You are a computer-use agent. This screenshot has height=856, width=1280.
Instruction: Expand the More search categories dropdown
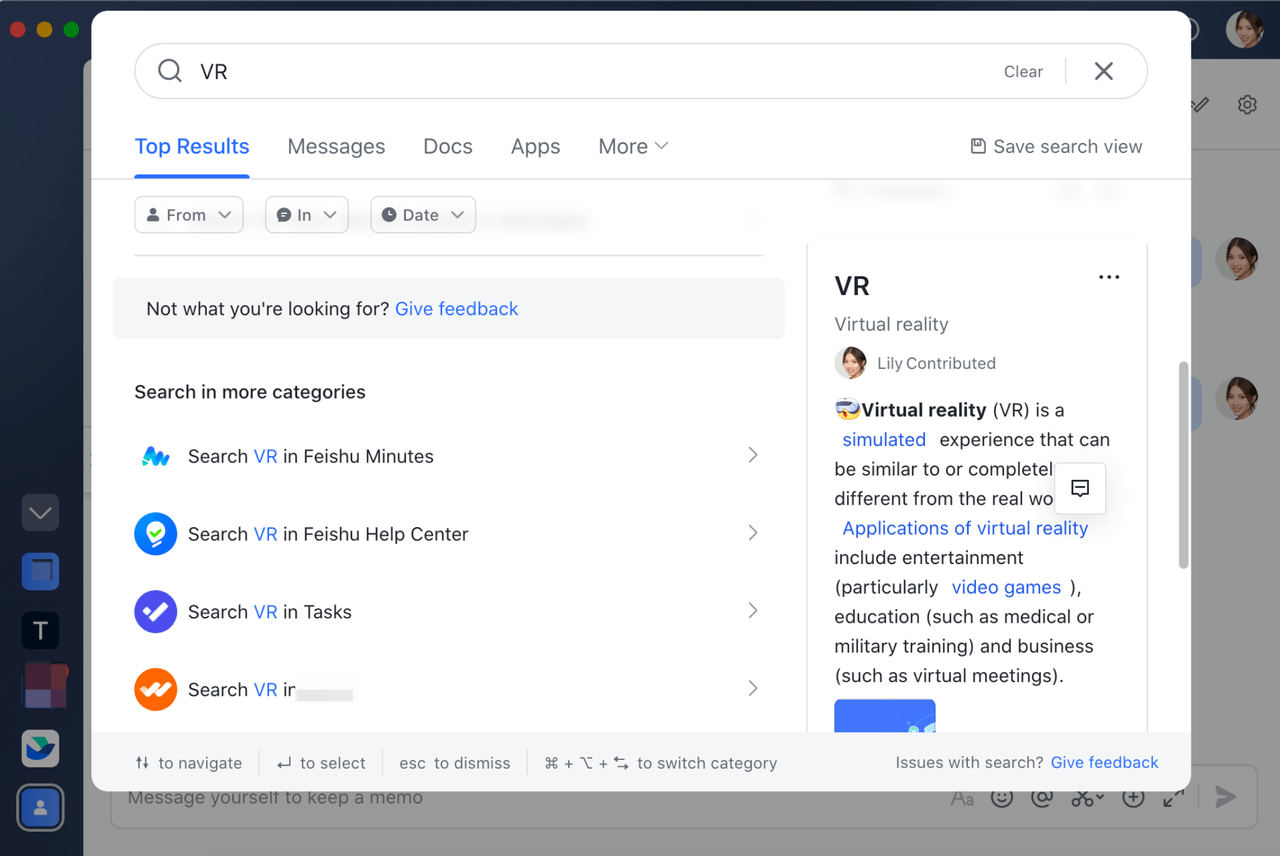point(632,146)
